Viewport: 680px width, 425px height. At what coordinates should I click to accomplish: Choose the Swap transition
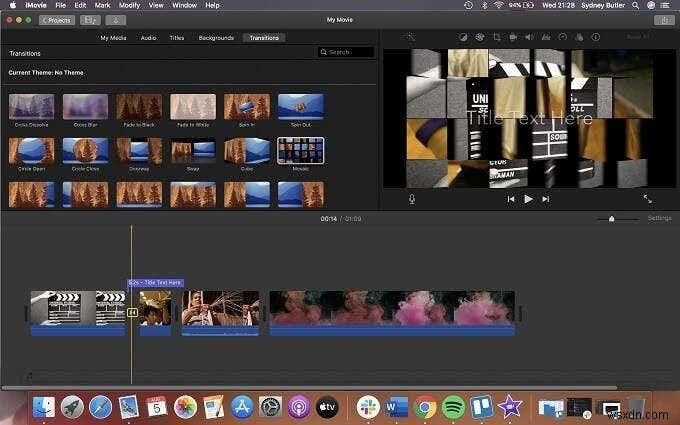[193, 150]
